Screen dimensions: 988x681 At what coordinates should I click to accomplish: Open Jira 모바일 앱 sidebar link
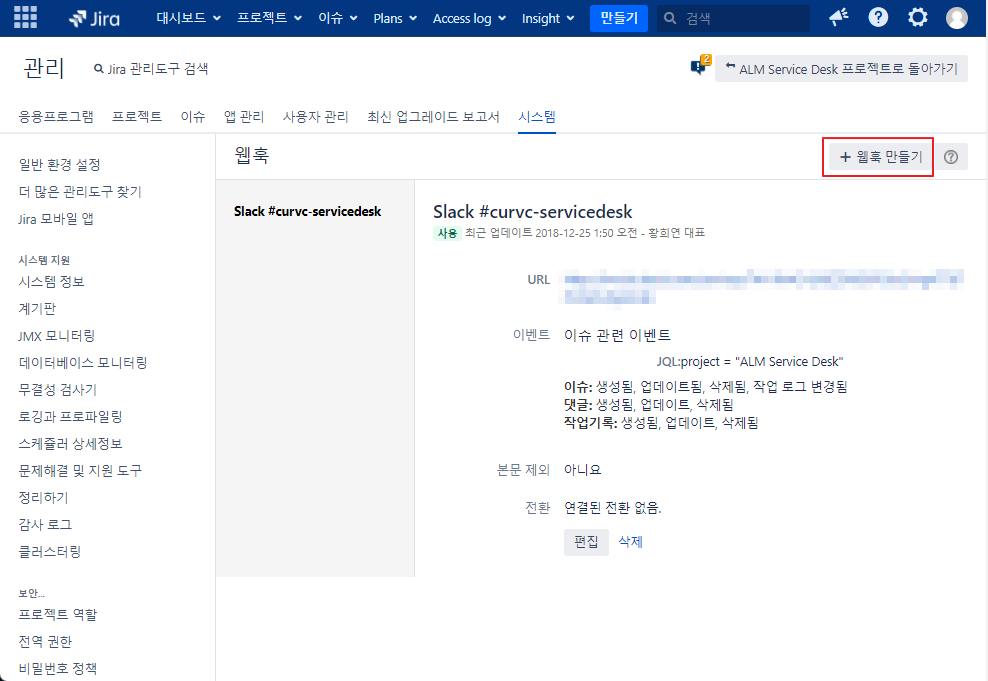pos(56,219)
